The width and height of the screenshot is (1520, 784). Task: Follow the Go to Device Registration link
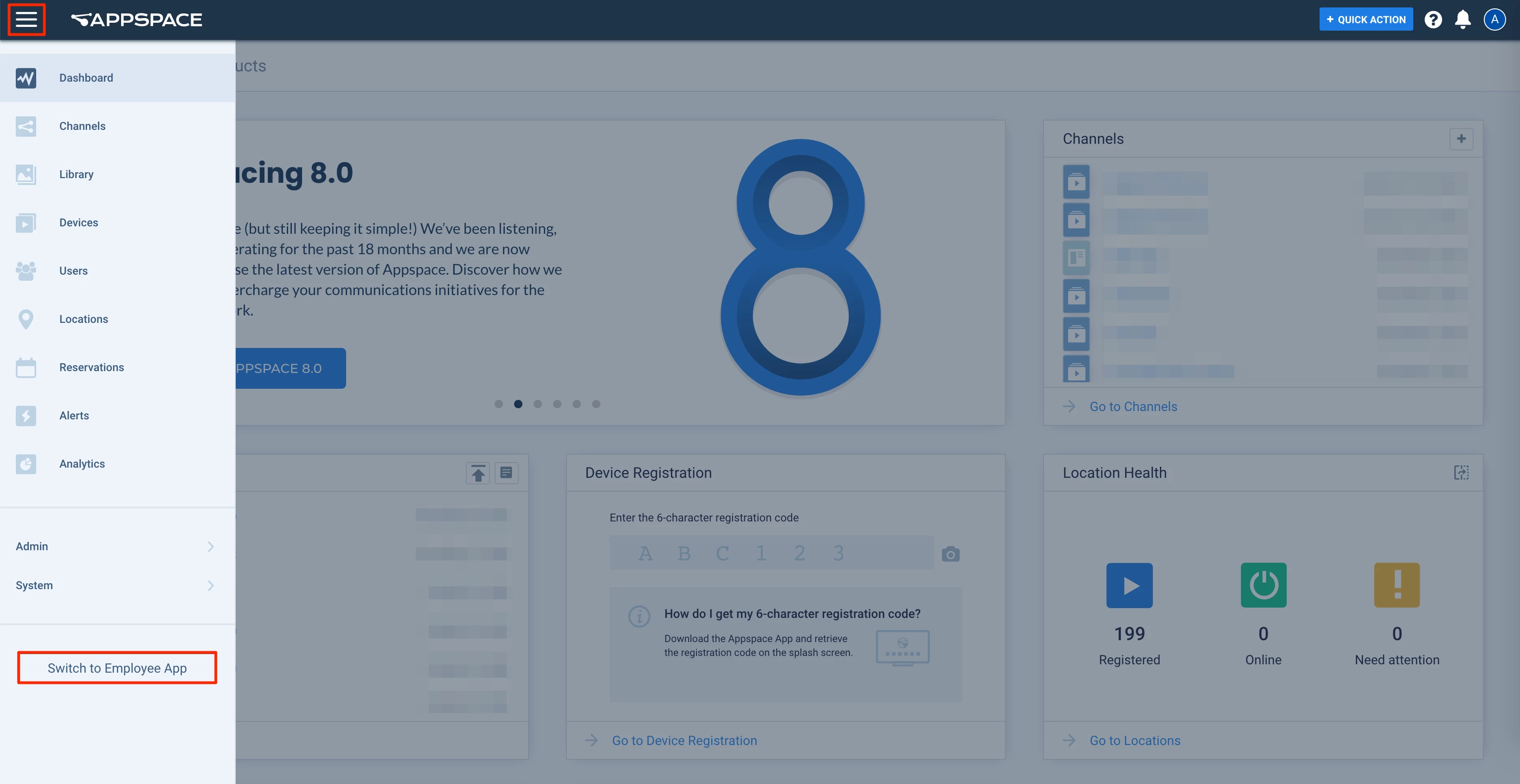point(684,740)
